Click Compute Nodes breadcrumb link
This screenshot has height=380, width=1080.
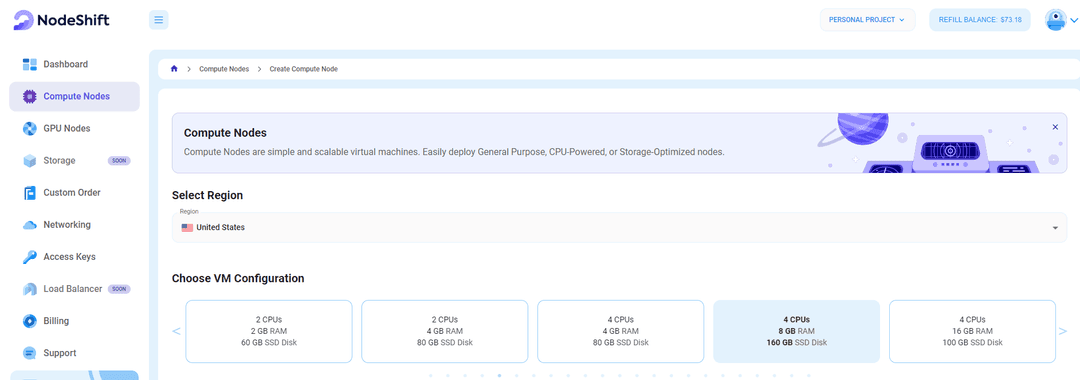point(224,70)
